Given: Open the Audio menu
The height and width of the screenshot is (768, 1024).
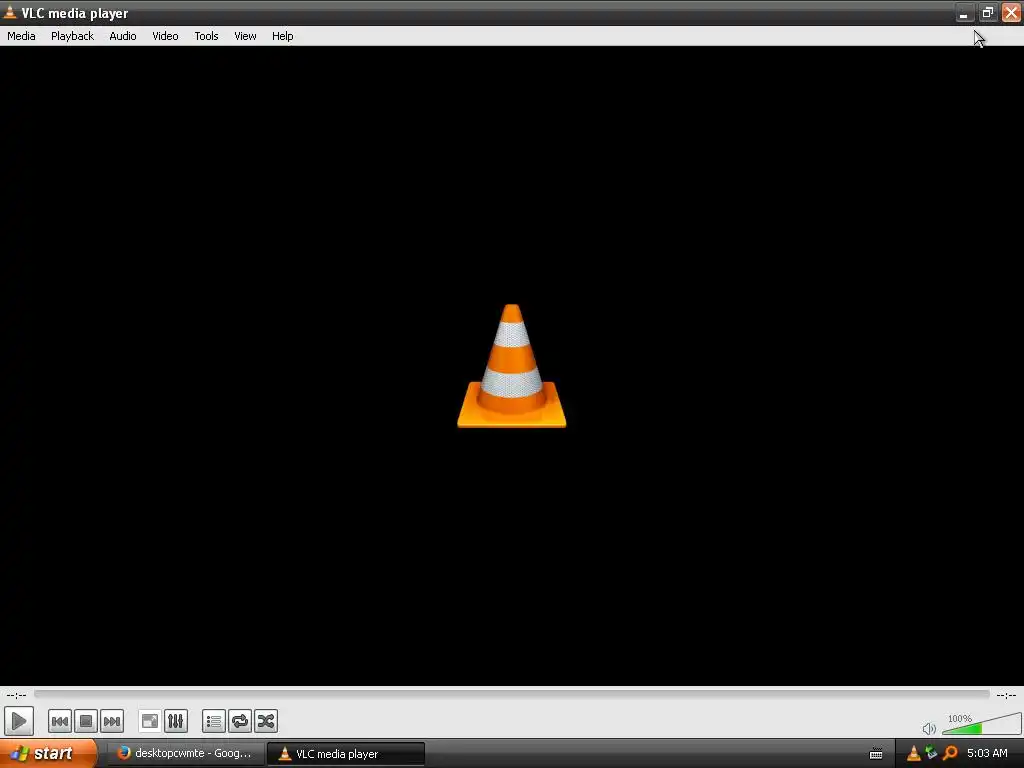Looking at the screenshot, I should pyautogui.click(x=123, y=36).
